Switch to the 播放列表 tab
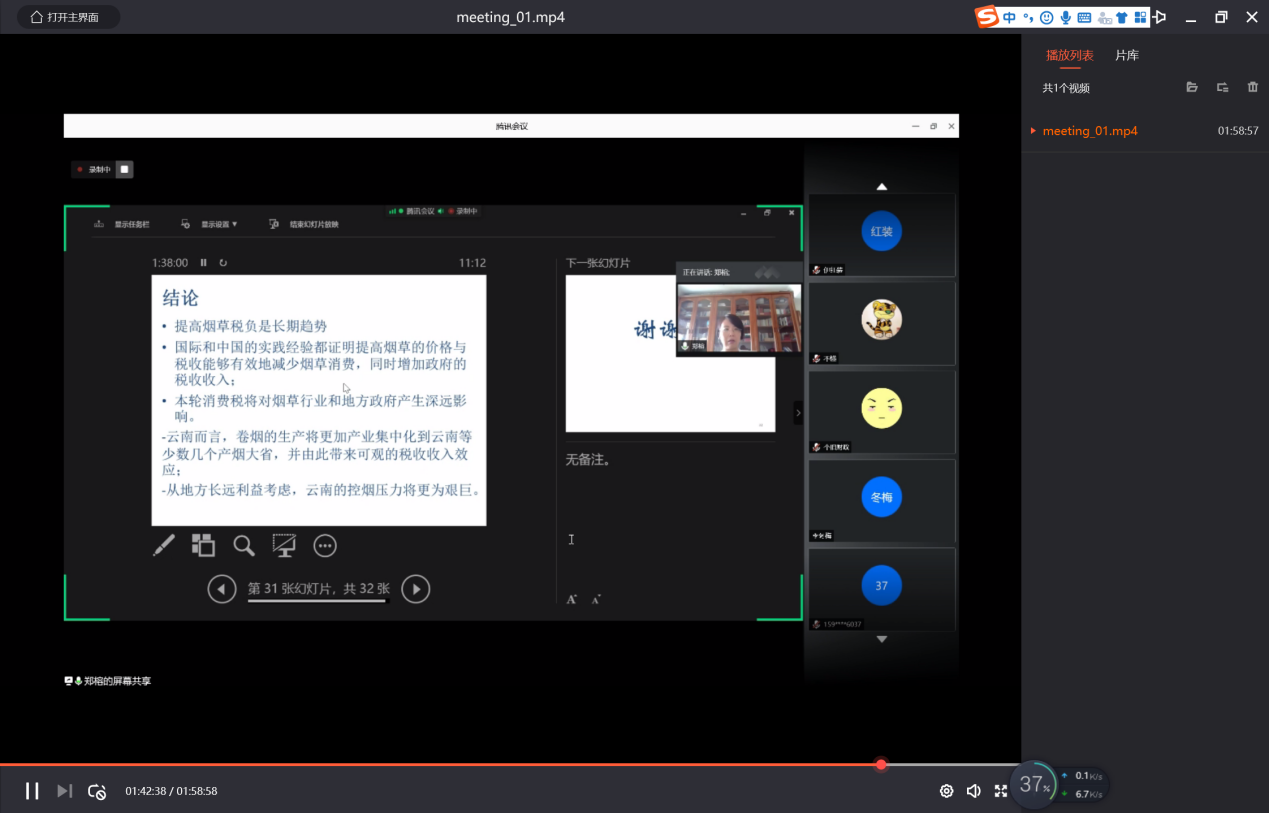Screen dimensions: 1269x813 (x=1069, y=55)
